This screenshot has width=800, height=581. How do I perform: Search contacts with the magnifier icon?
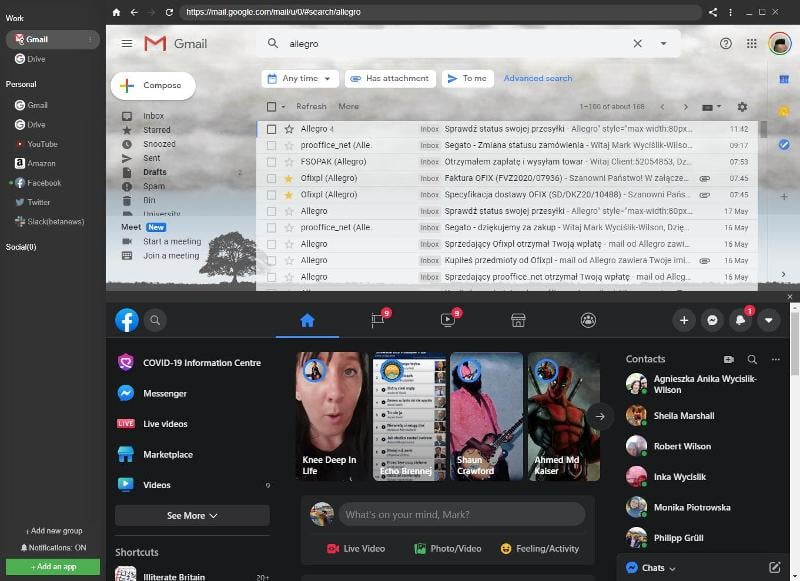coord(752,360)
